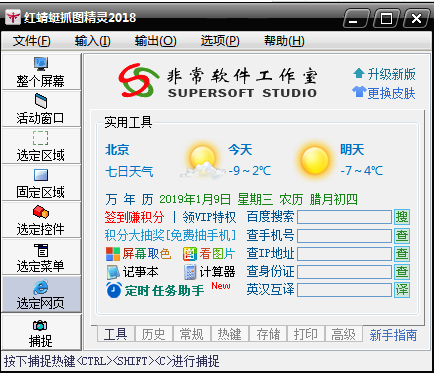Choose the 活动窗口 active window mode
The height and width of the screenshot is (373, 434).
(41, 108)
